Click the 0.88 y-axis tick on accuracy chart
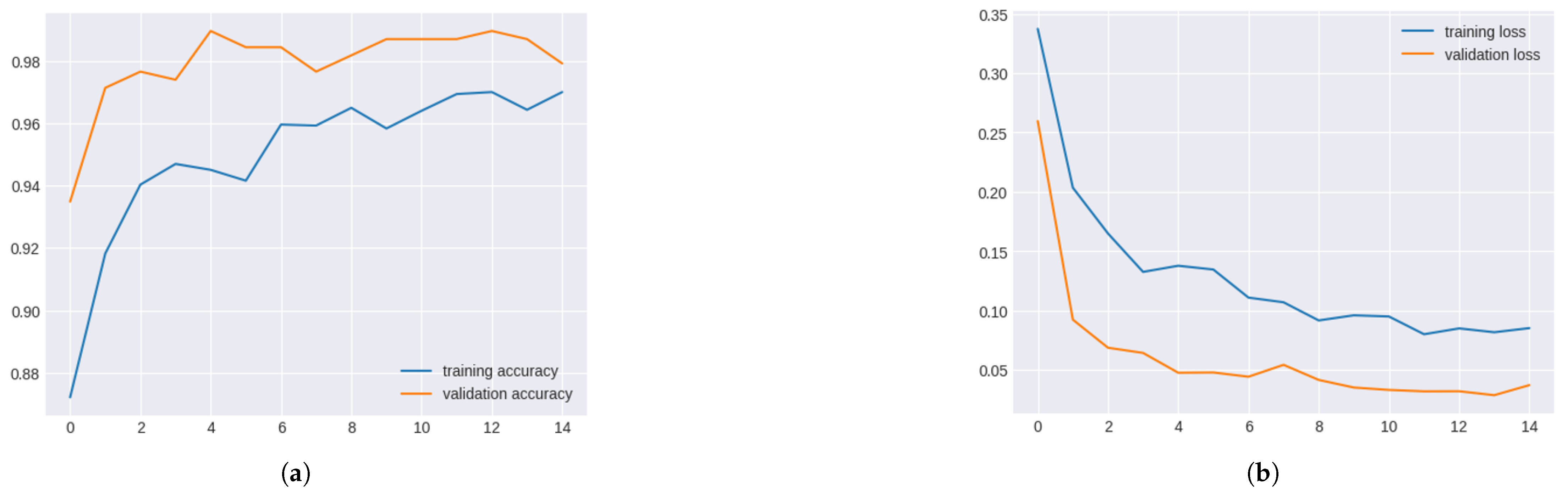Screen dimensions: 1568x497 pos(26,374)
